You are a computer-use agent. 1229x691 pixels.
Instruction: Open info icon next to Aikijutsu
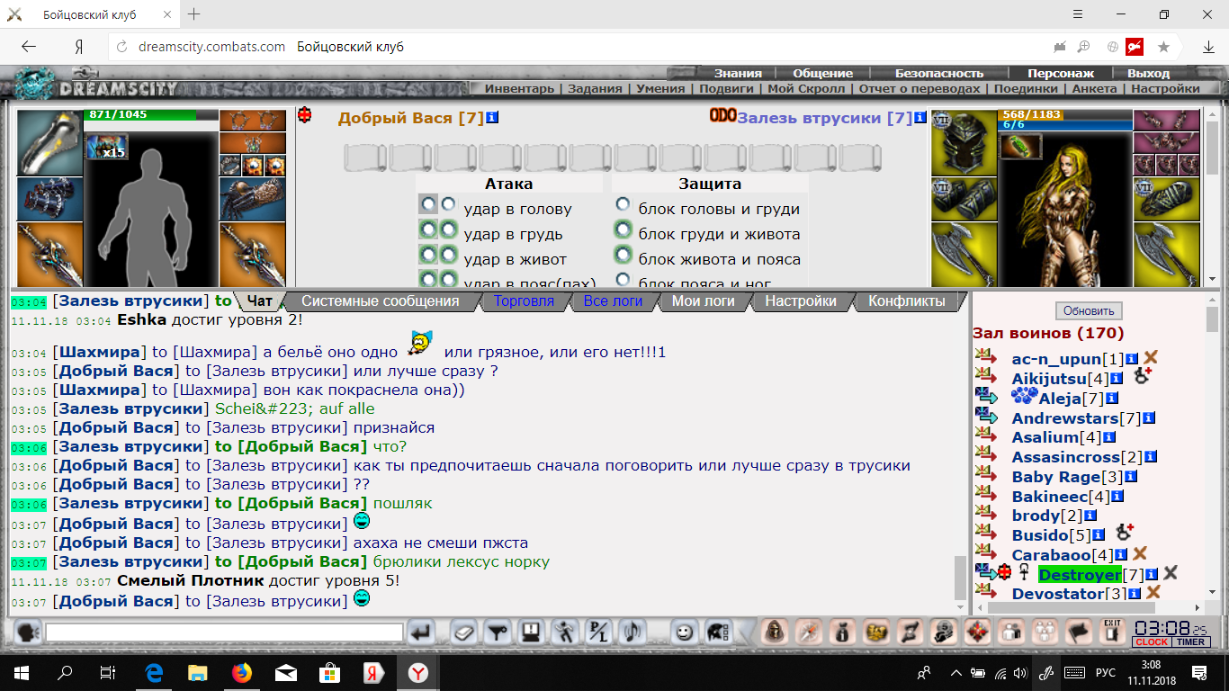point(1116,378)
